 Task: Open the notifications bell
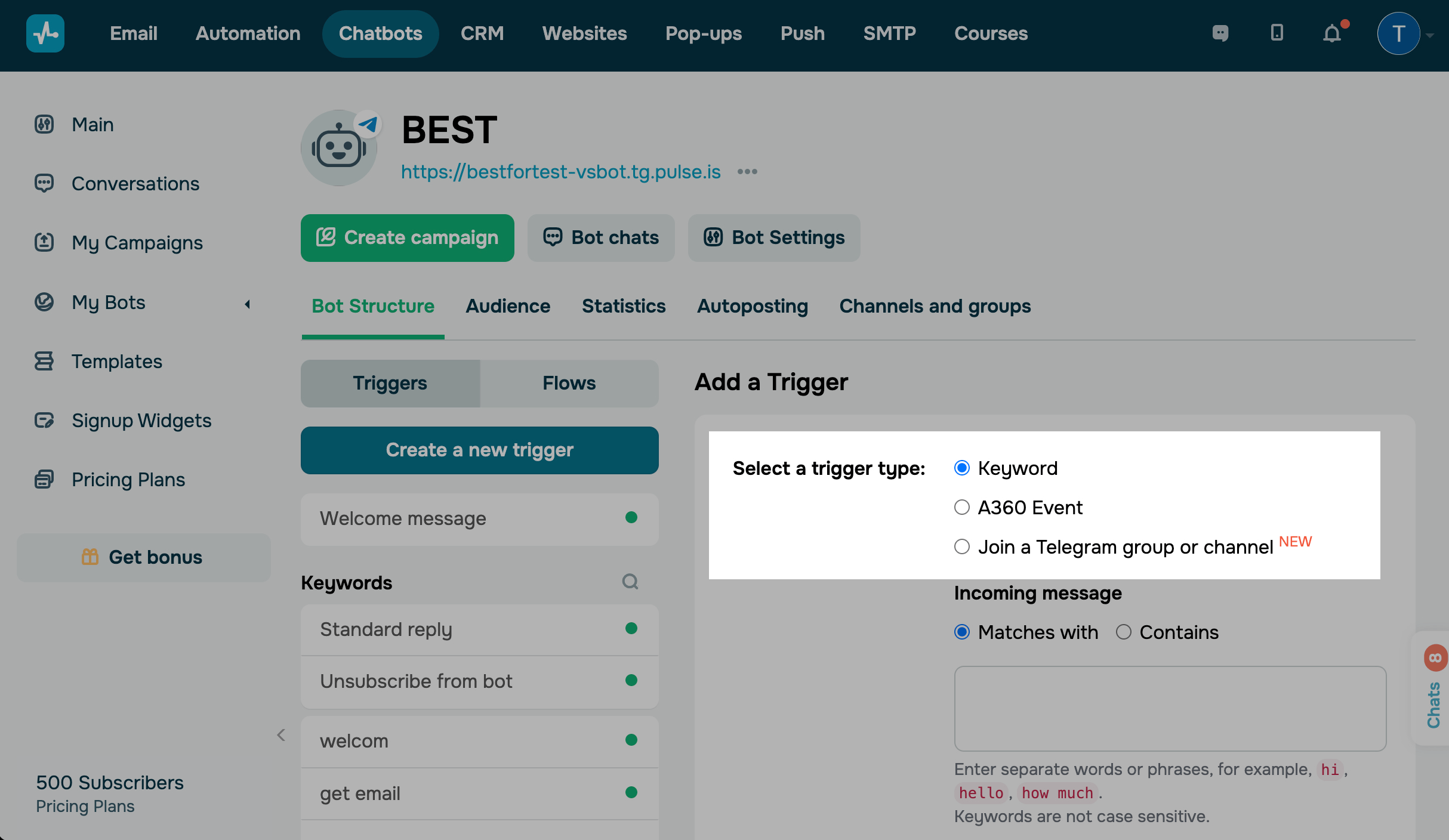(x=1332, y=33)
